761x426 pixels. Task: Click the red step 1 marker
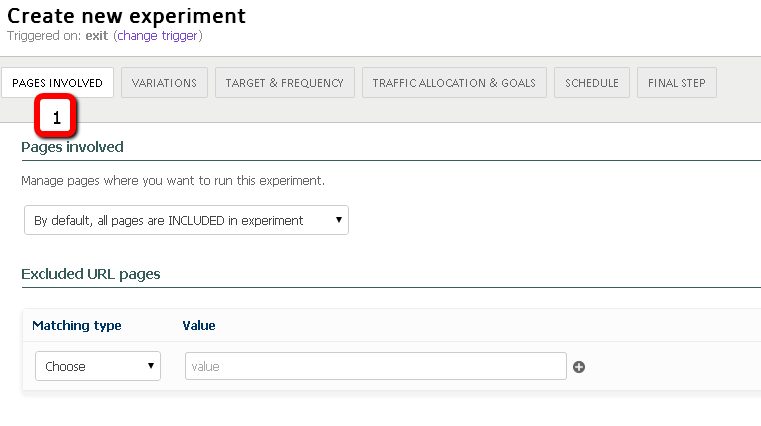pos(56,116)
